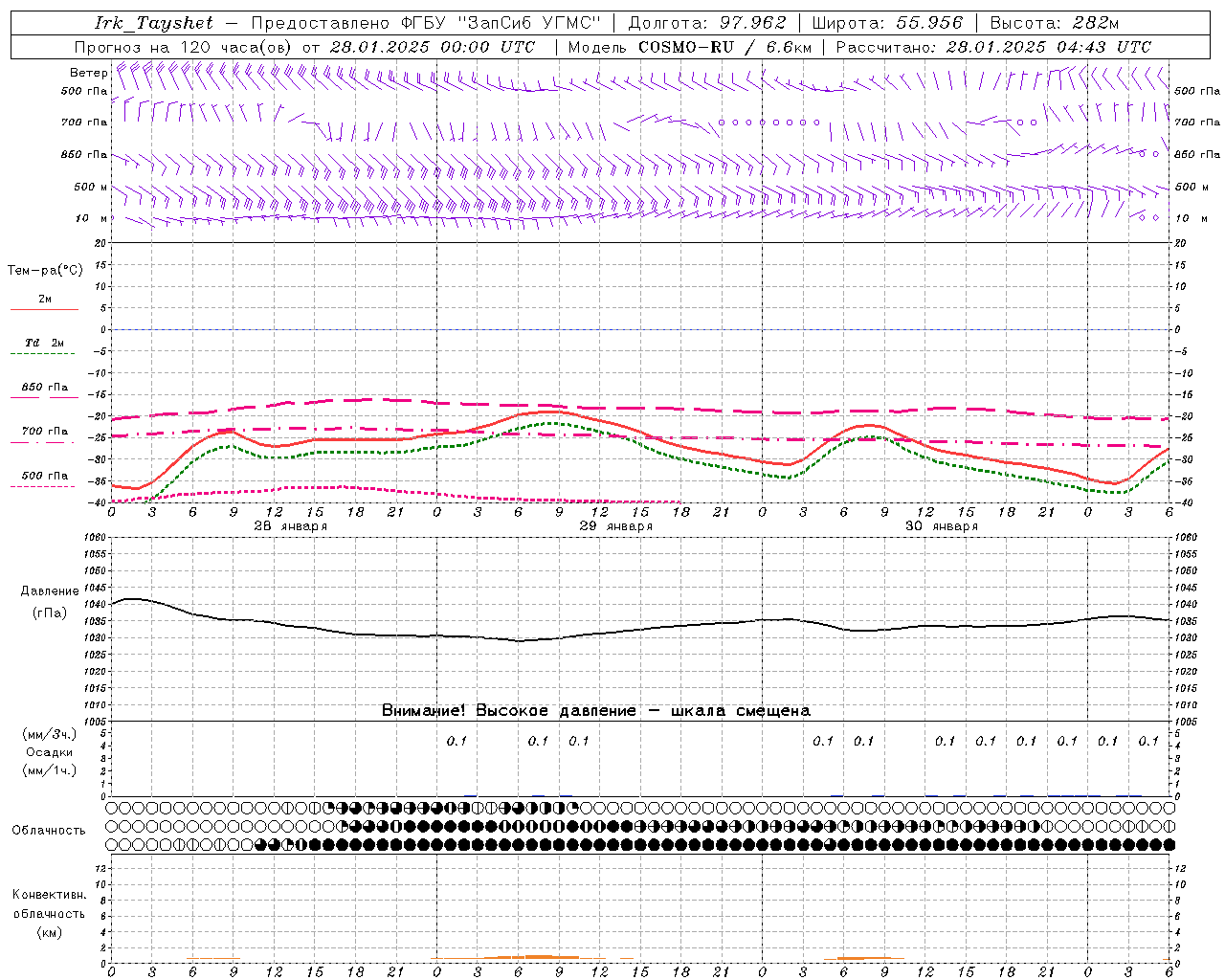Click the Рассчитано: 28.01.2025 04:43 UTC text

993,47
